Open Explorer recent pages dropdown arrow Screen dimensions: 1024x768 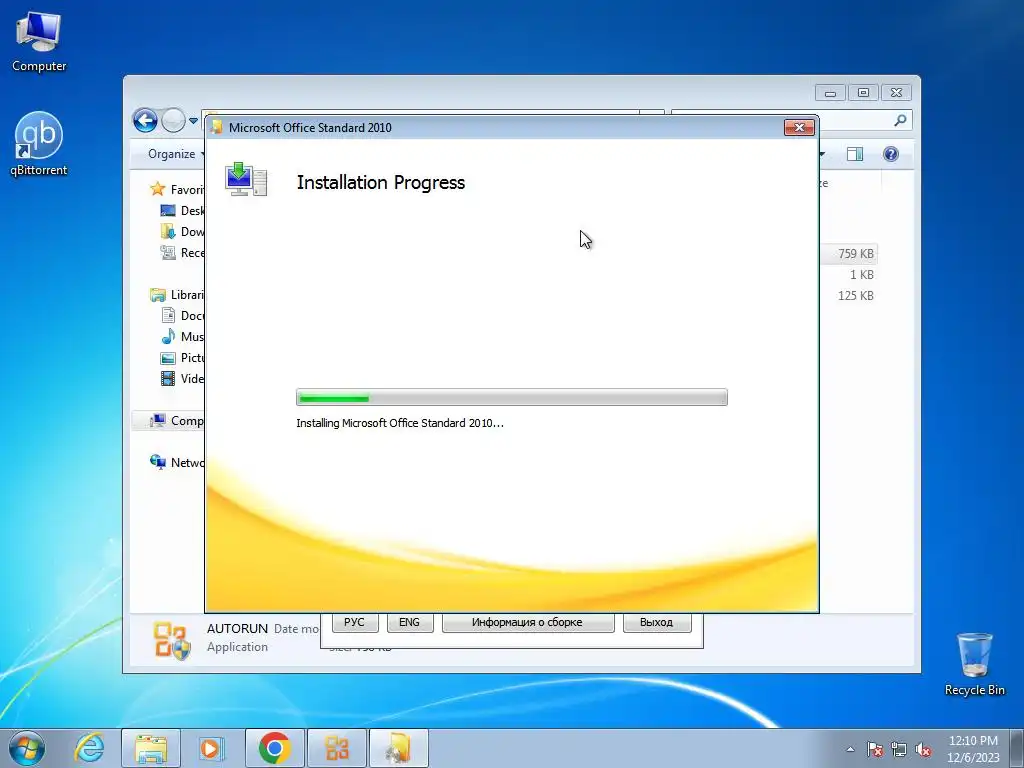point(193,121)
